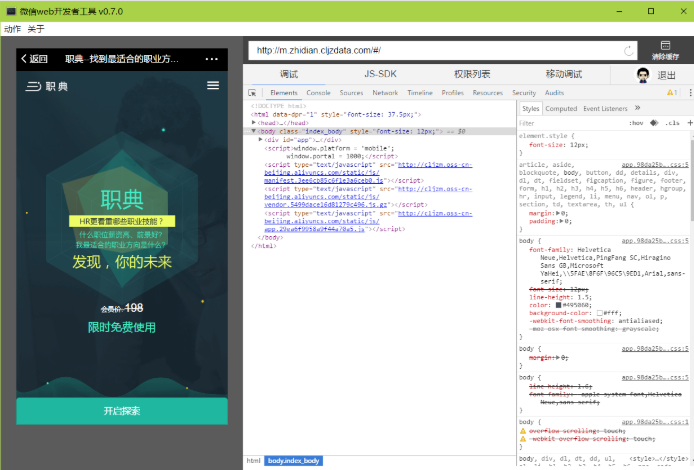Tap the back arrow 返回 in phone header
The width and height of the screenshot is (694, 470).
[34, 59]
